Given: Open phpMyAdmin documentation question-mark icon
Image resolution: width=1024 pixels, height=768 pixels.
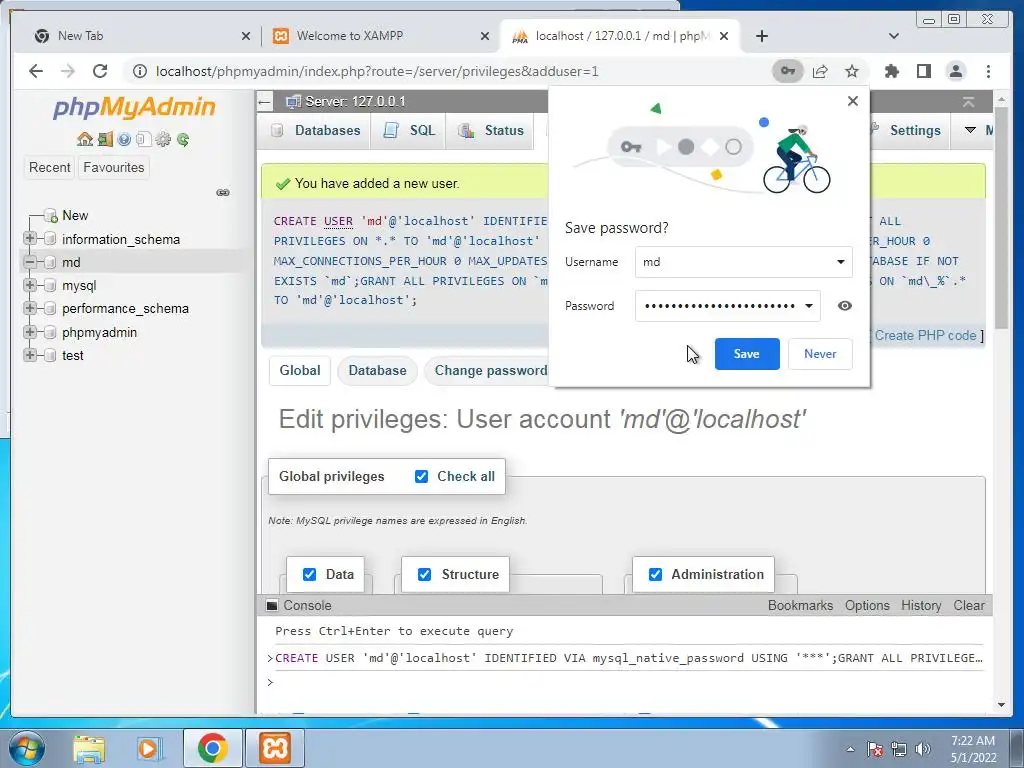Looking at the screenshot, I should pyautogui.click(x=124, y=139).
